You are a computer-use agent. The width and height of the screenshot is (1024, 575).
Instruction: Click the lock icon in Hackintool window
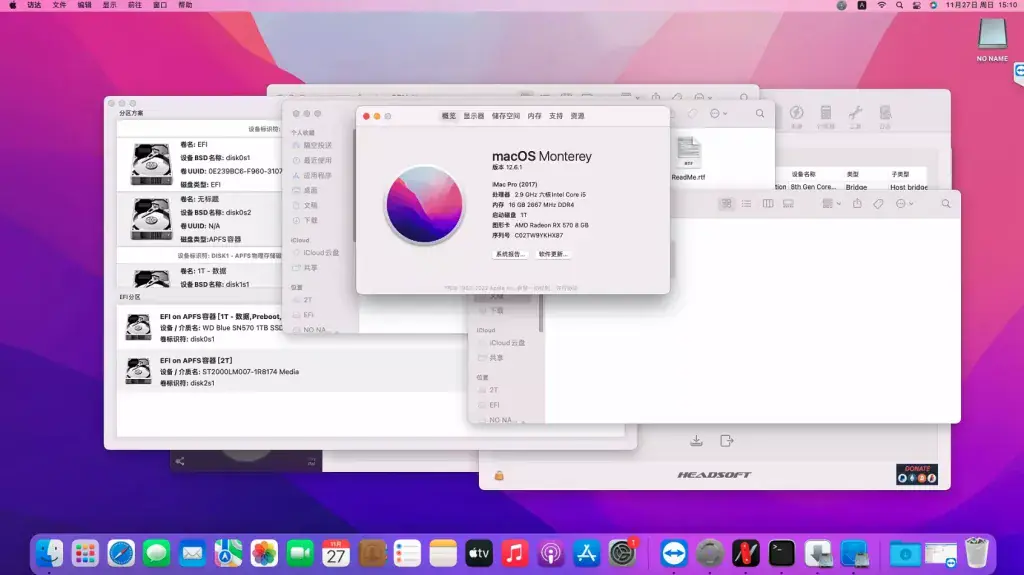click(499, 476)
